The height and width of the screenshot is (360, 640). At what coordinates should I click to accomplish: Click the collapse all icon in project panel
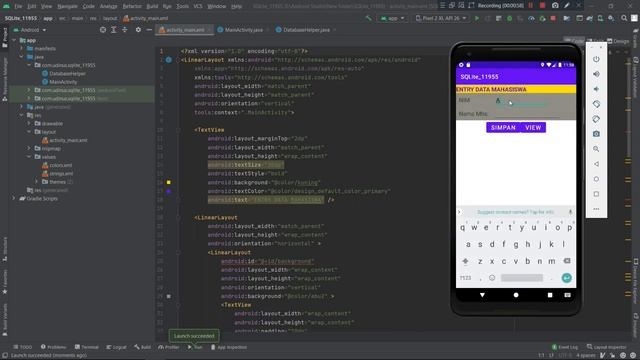[x=125, y=30]
